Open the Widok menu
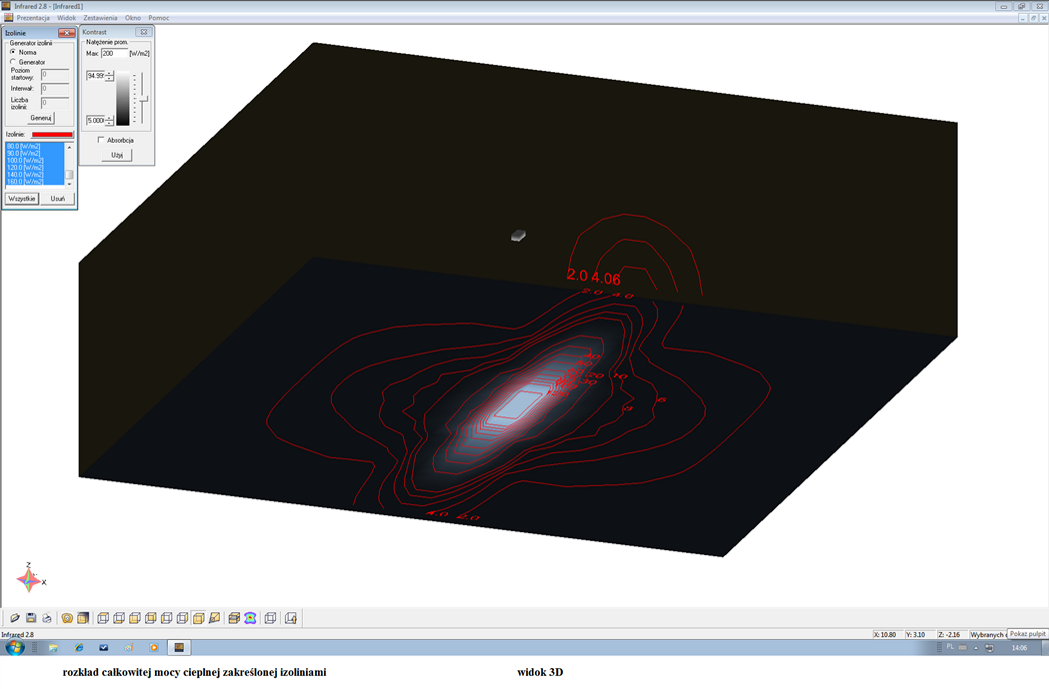Viewport: 1049px width, 689px height. click(x=66, y=18)
